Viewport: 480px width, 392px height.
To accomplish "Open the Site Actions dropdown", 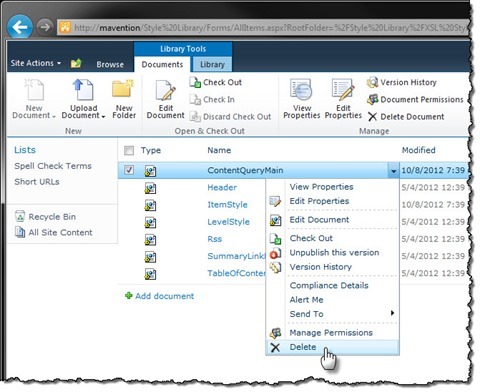I will (36, 63).
